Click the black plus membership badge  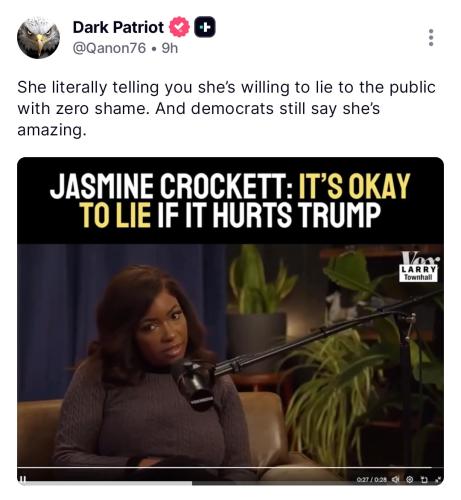point(205,27)
